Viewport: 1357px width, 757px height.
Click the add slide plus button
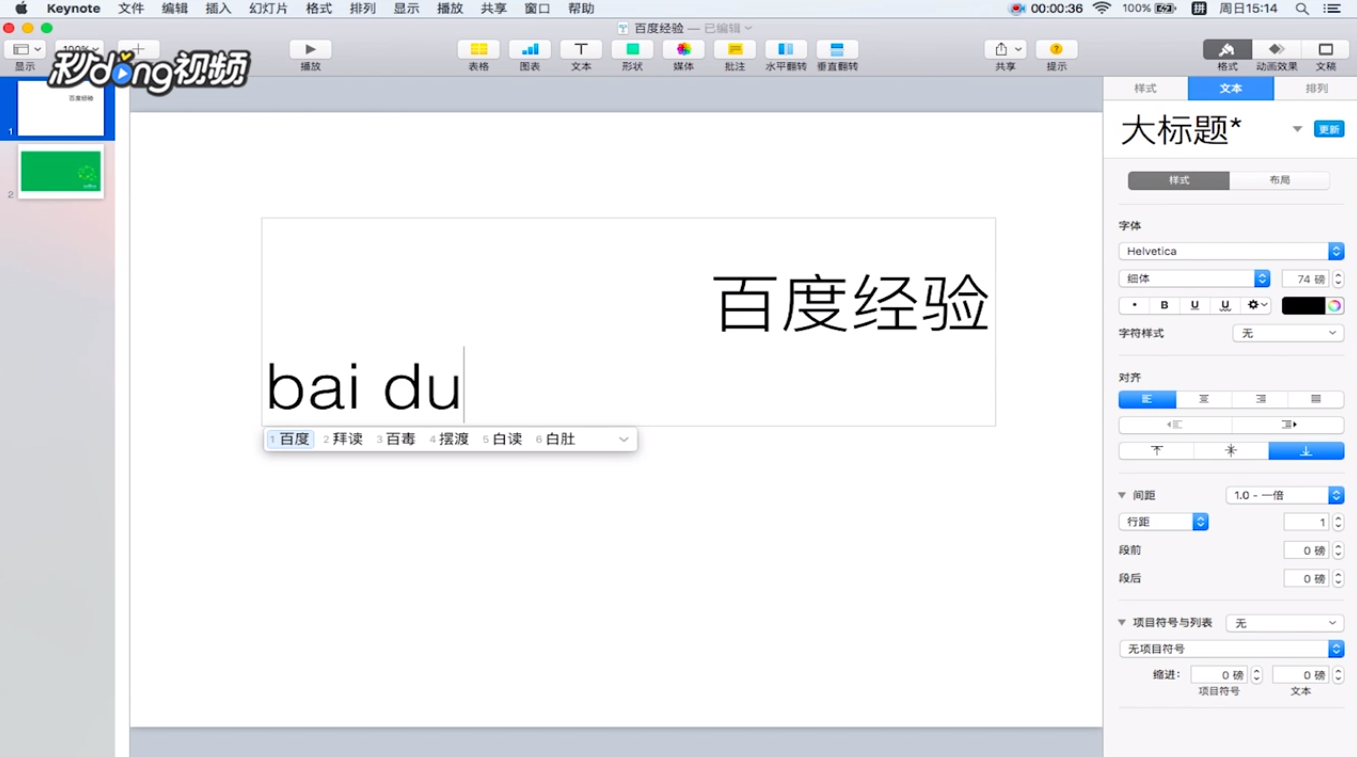pyautogui.click(x=139, y=49)
